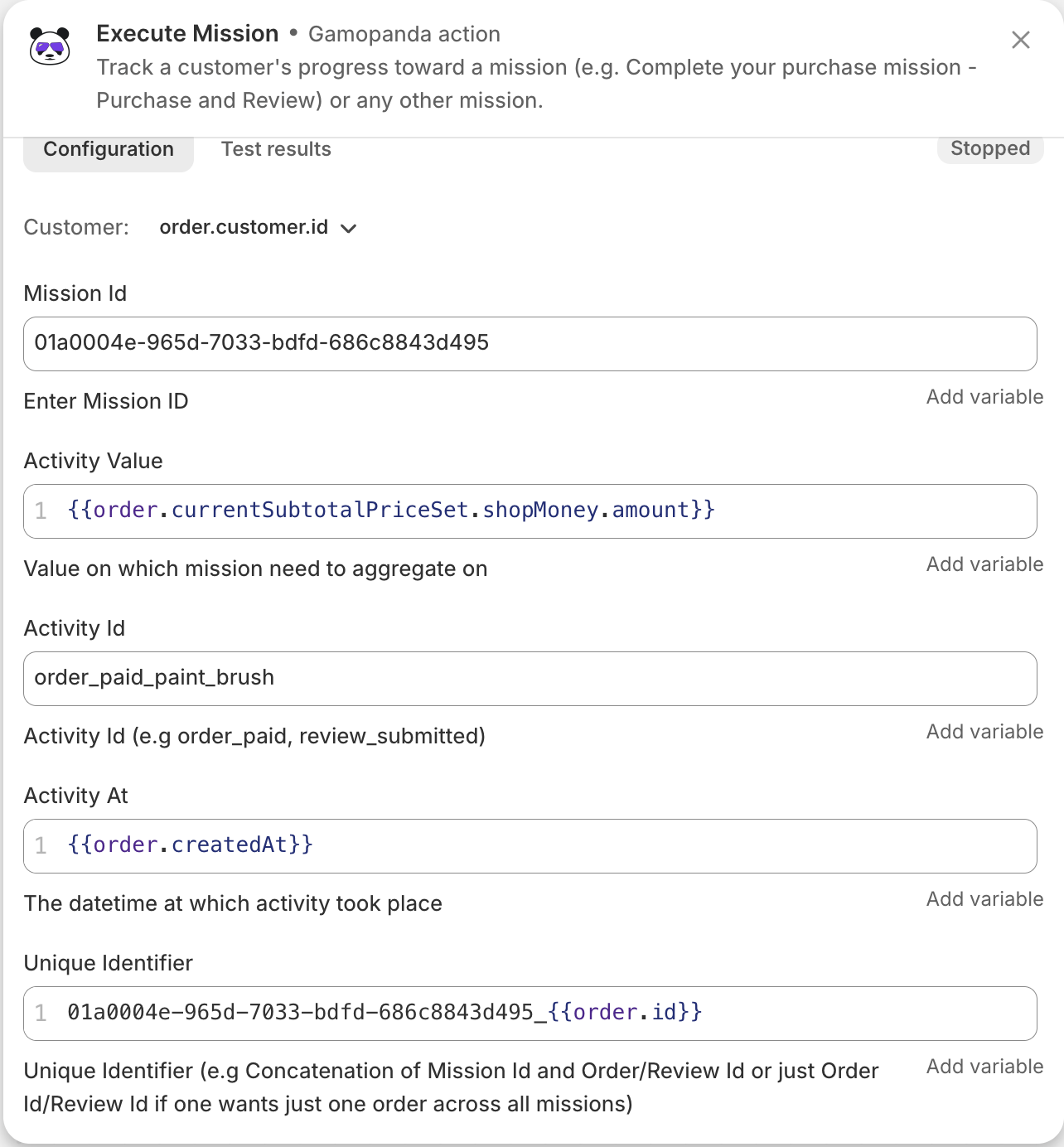Screen dimensions: 1064x1147
Task: Add variable under Activity At field
Action: click(x=984, y=899)
